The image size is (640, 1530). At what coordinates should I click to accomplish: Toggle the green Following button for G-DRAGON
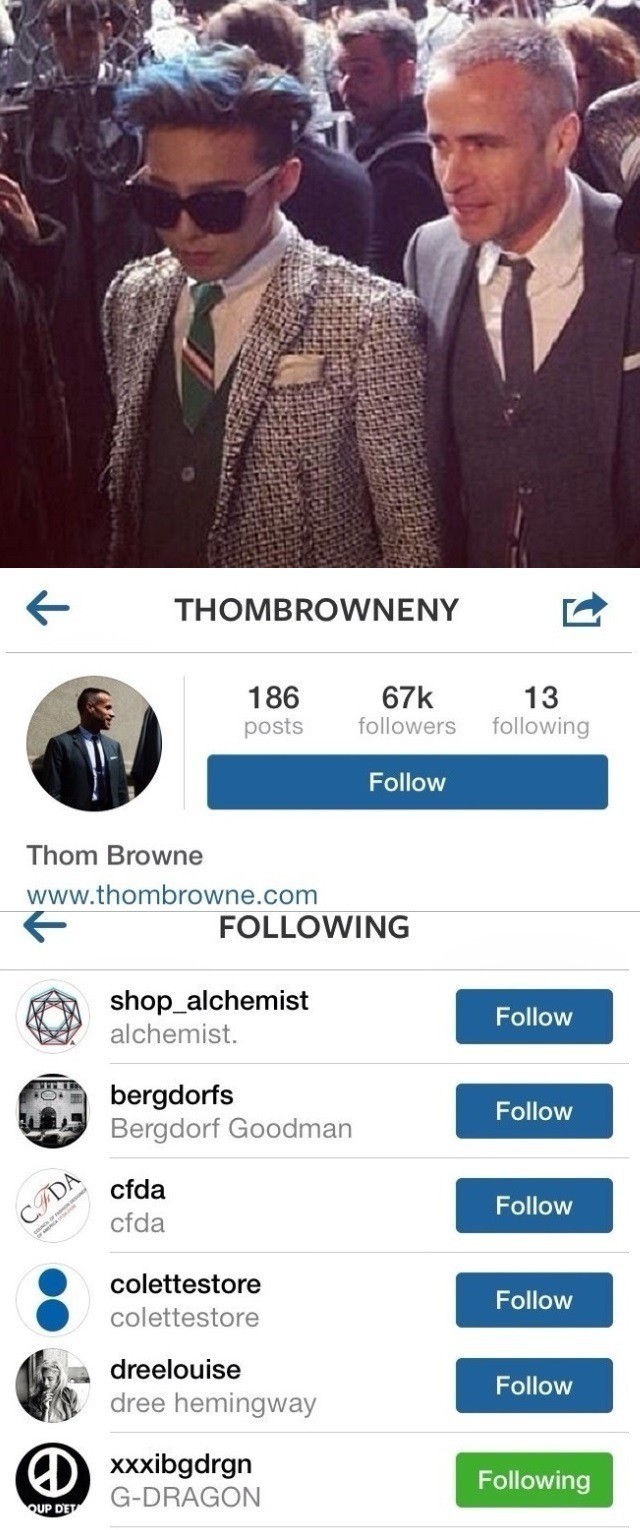[x=534, y=1480]
